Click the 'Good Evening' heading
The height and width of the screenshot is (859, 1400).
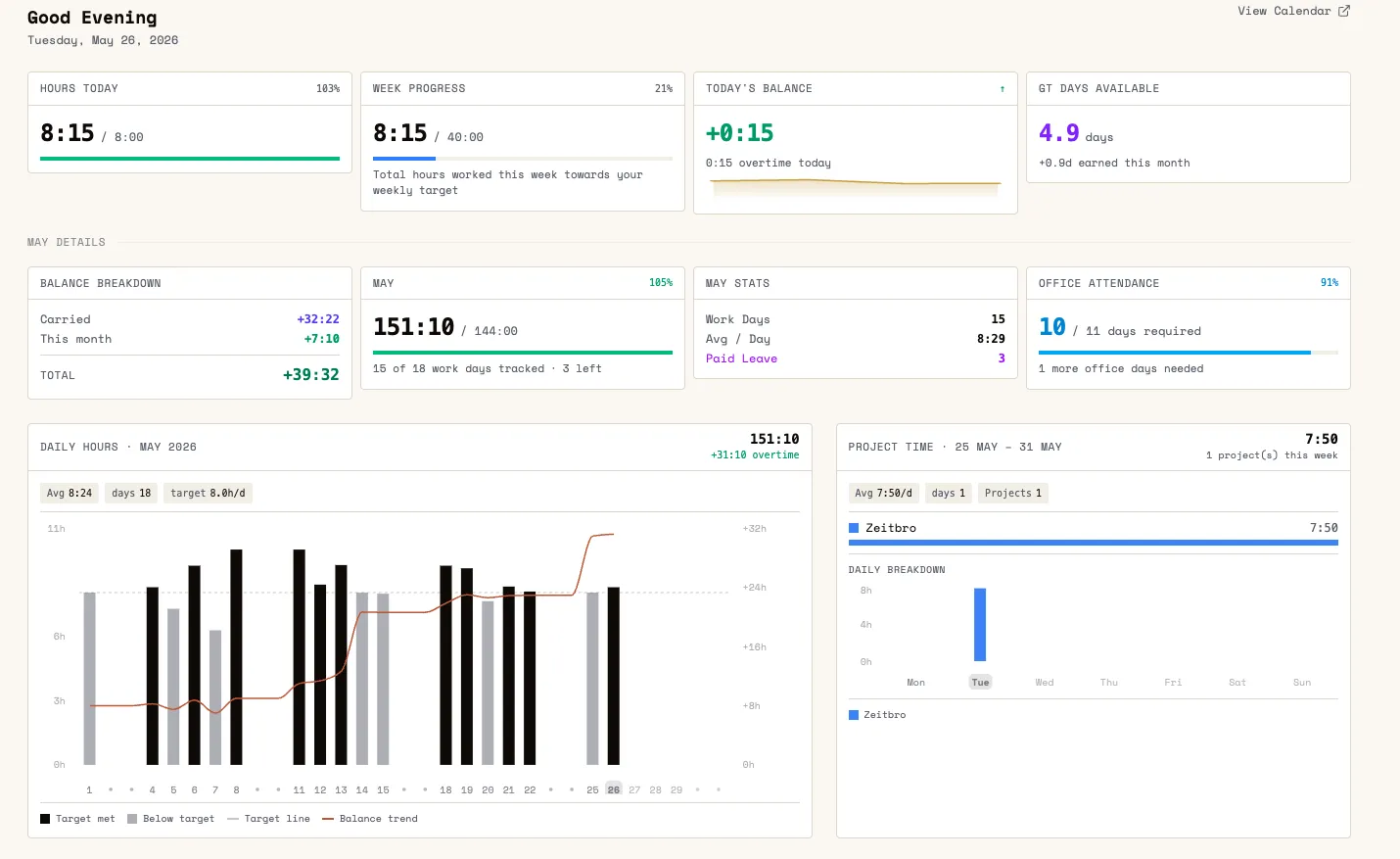pyautogui.click(x=92, y=18)
